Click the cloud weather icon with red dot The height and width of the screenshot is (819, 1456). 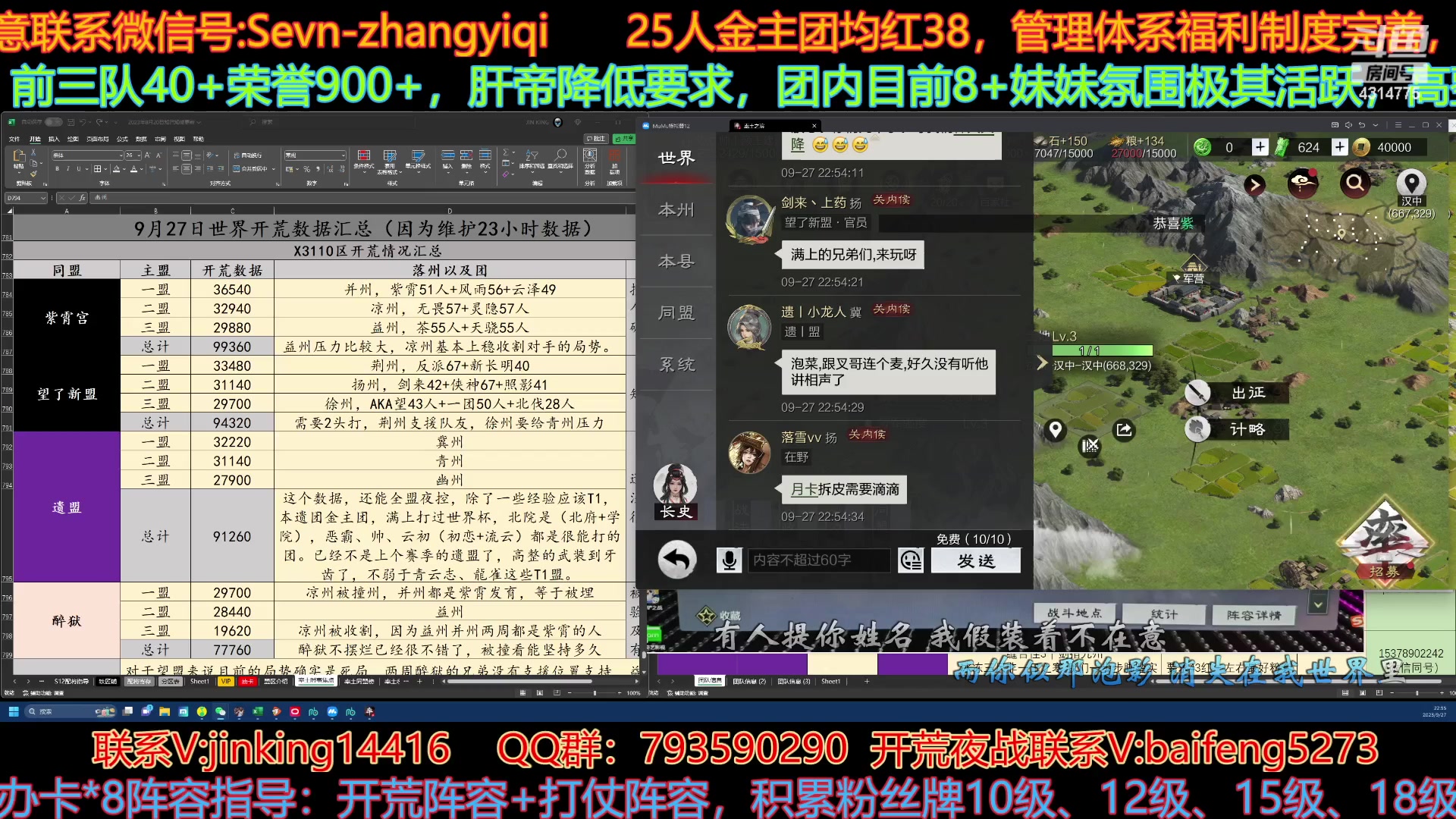click(x=1303, y=183)
